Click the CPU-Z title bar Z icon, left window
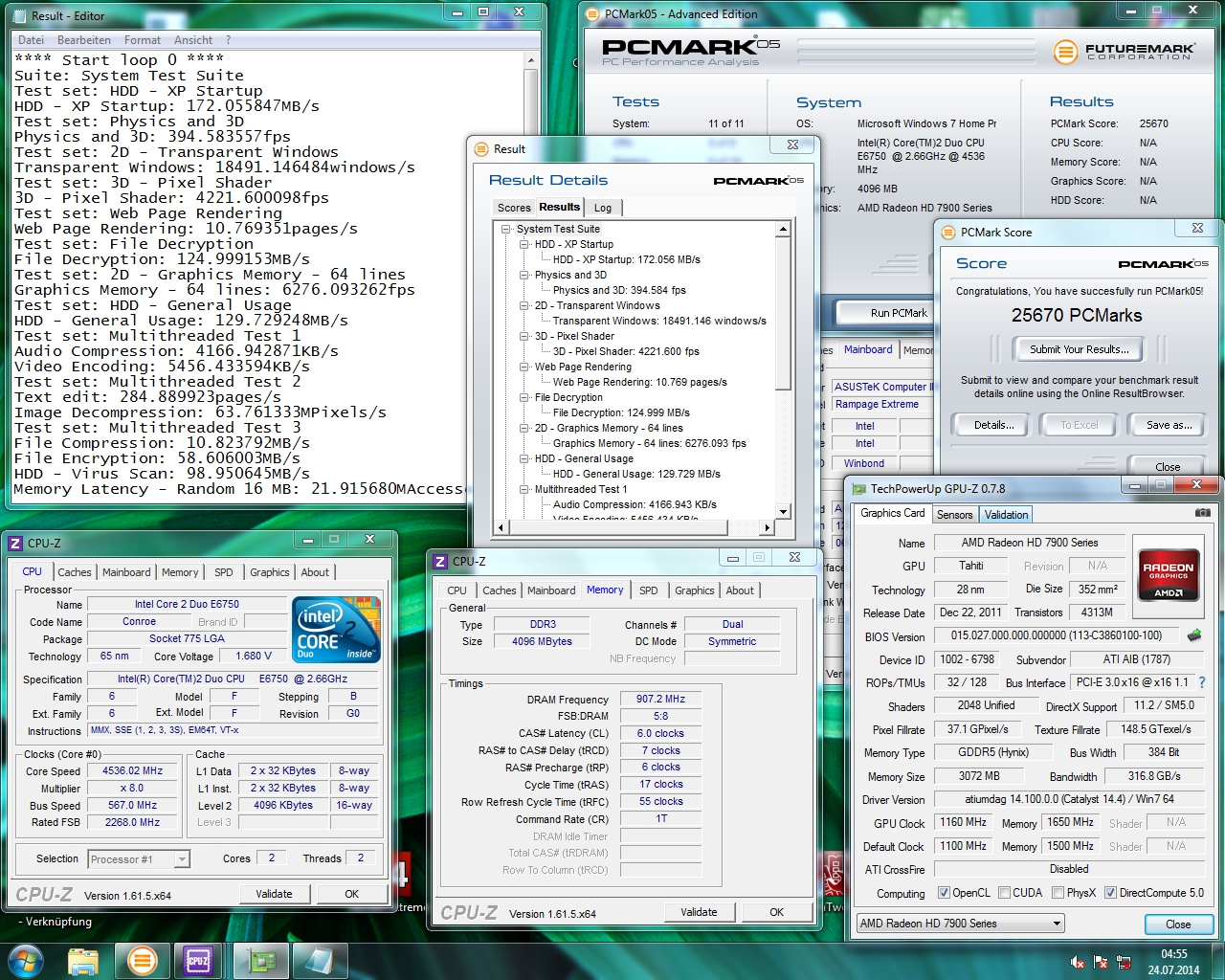 15,543
